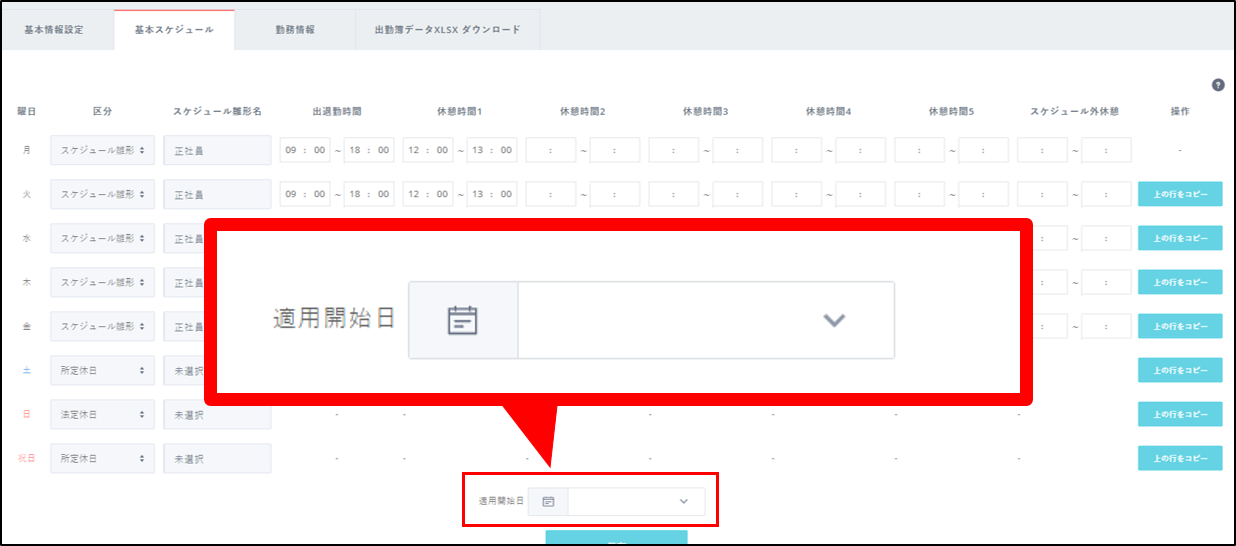The width and height of the screenshot is (1236, 546).
Task: Click calendar icon beside 適用開始日 field
Action: point(548,502)
